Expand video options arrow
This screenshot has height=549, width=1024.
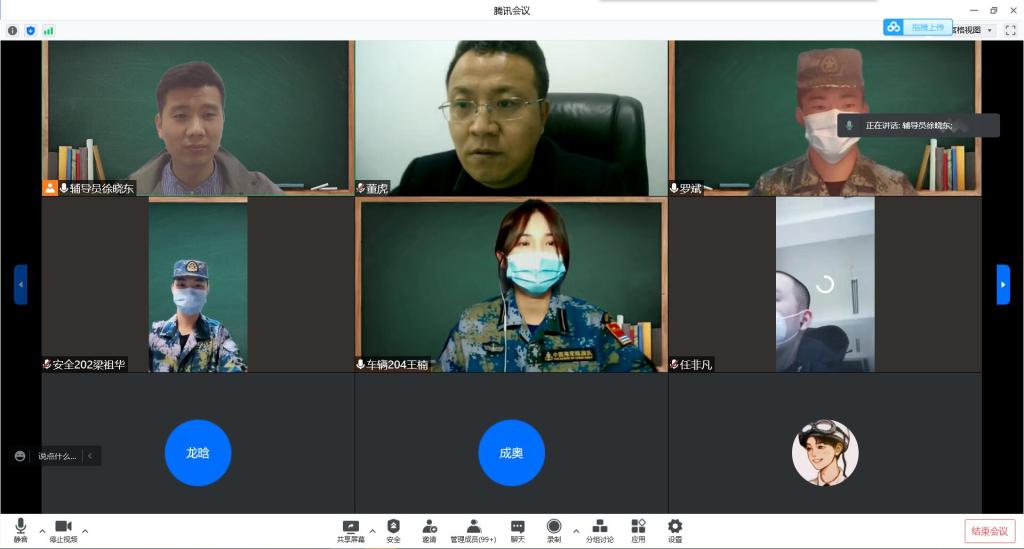coord(85,530)
